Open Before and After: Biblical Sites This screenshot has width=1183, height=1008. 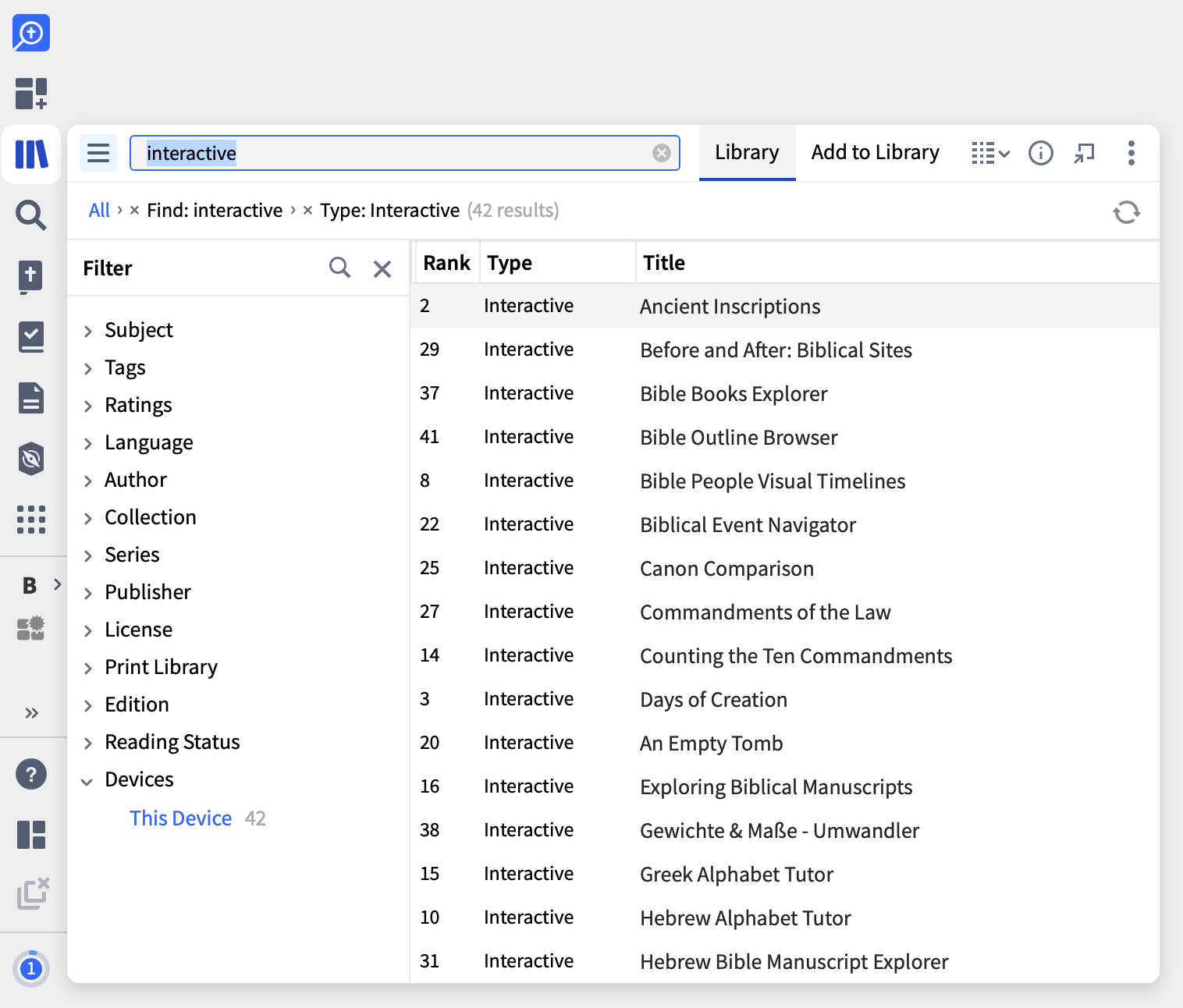click(x=785, y=350)
